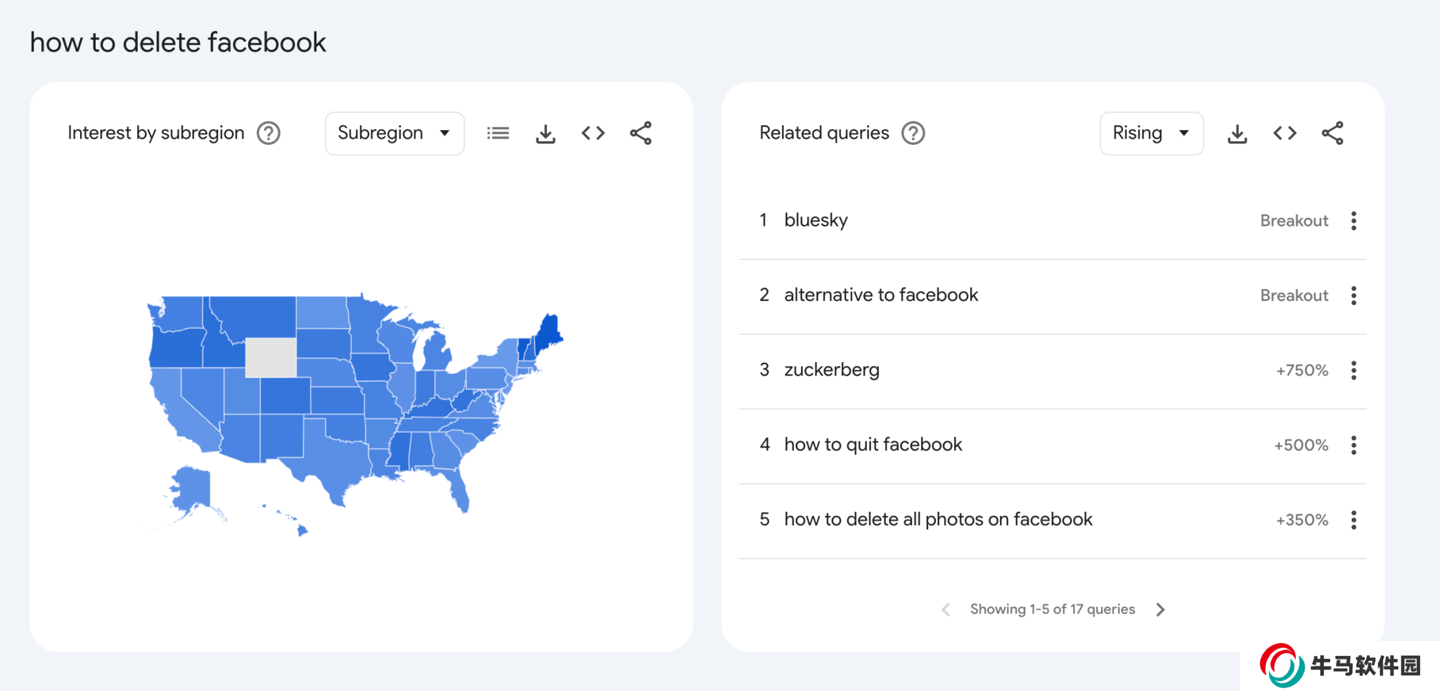Open the bluesky related query
Viewport: 1440px width, 691px height.
(816, 221)
